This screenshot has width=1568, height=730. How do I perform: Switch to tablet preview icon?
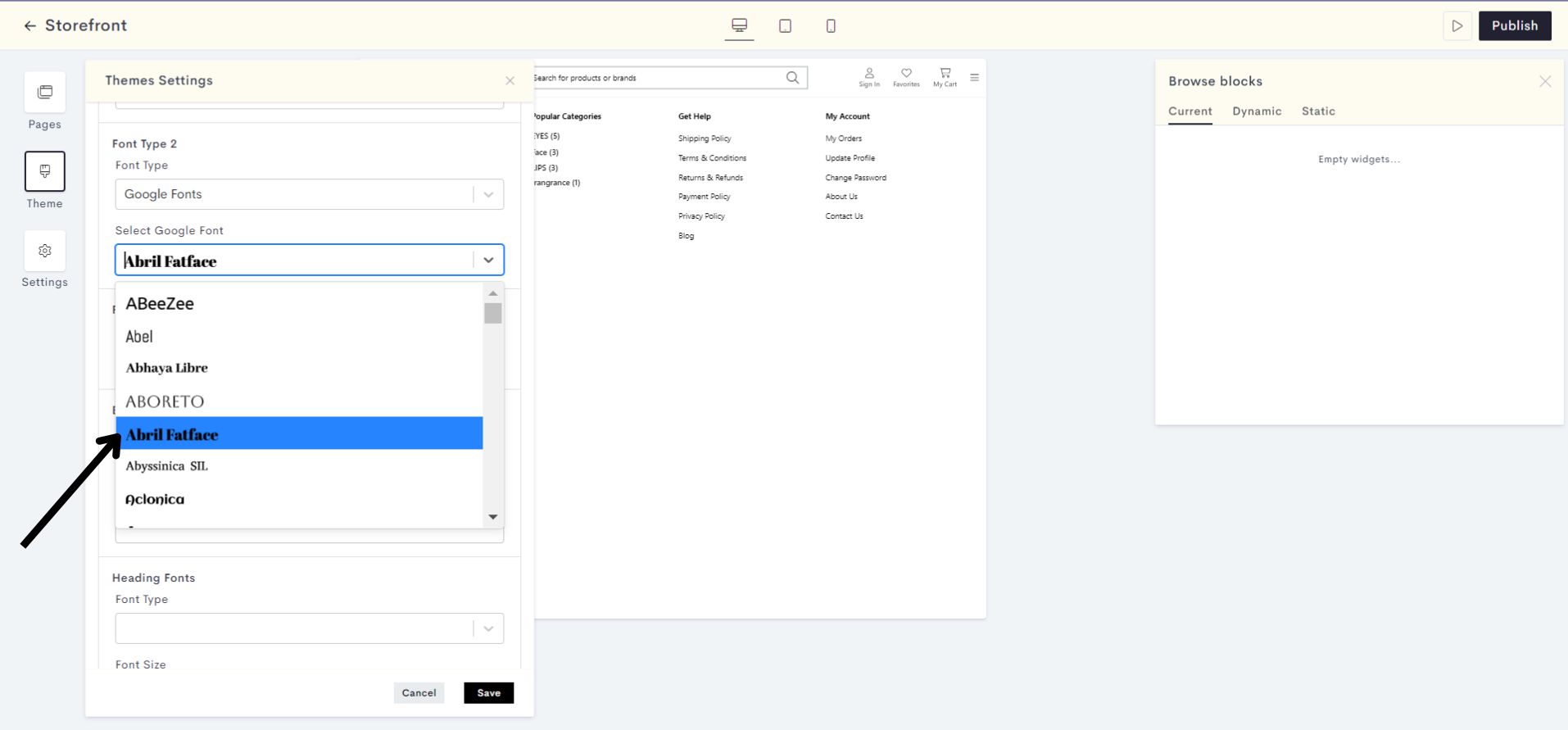[x=785, y=26]
